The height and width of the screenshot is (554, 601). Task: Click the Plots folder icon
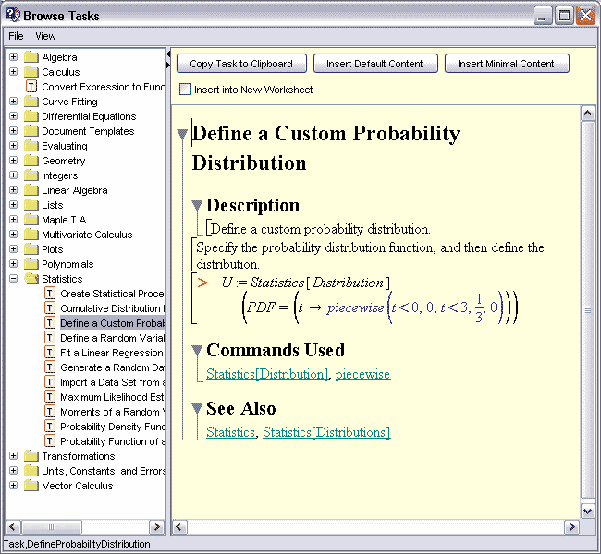pyautogui.click(x=31, y=249)
